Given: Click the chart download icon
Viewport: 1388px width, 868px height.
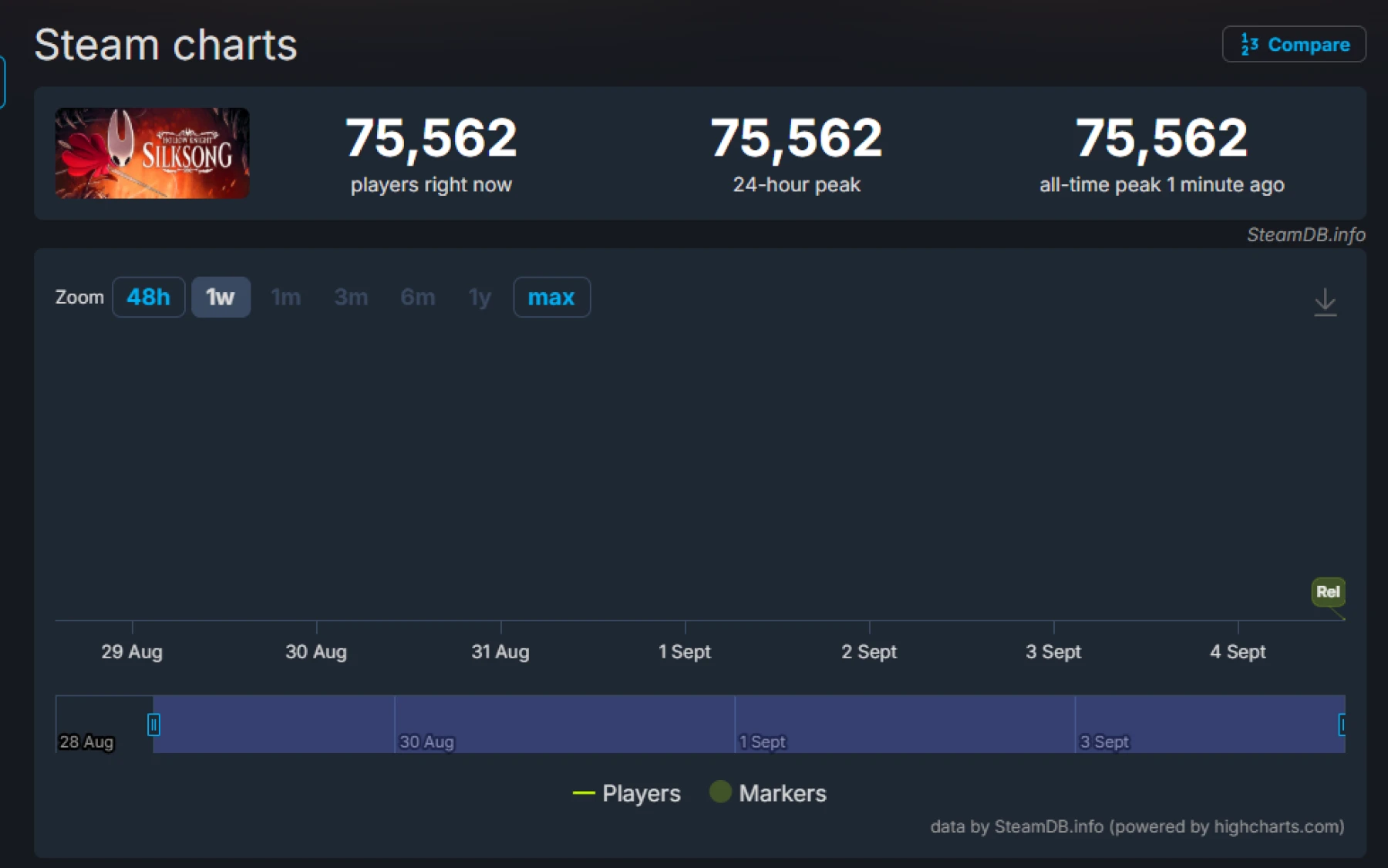Looking at the screenshot, I should pyautogui.click(x=1326, y=303).
